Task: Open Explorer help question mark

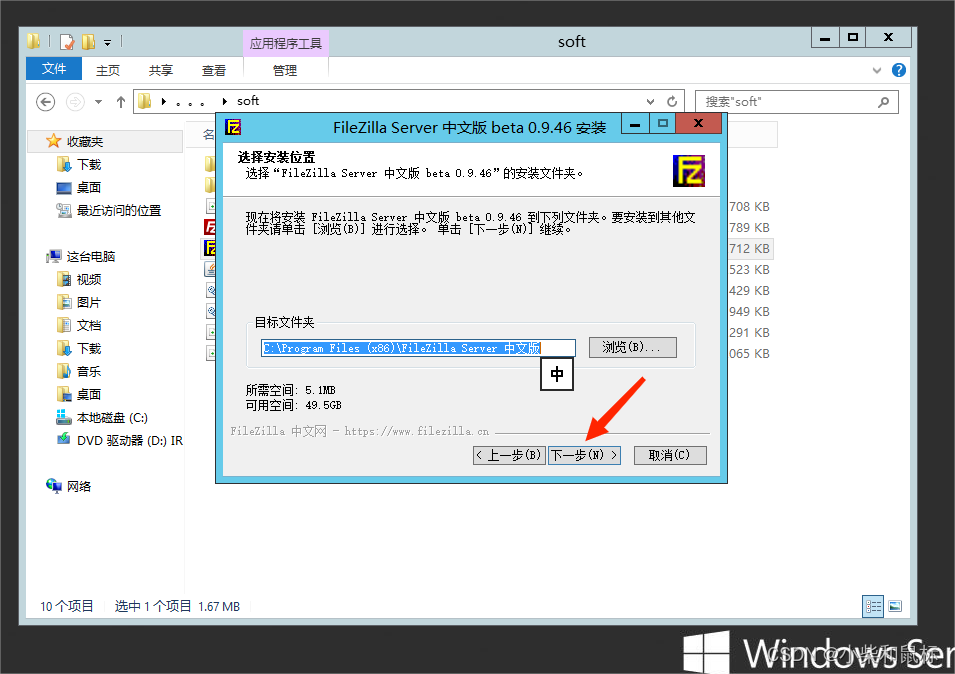Action: (898, 70)
